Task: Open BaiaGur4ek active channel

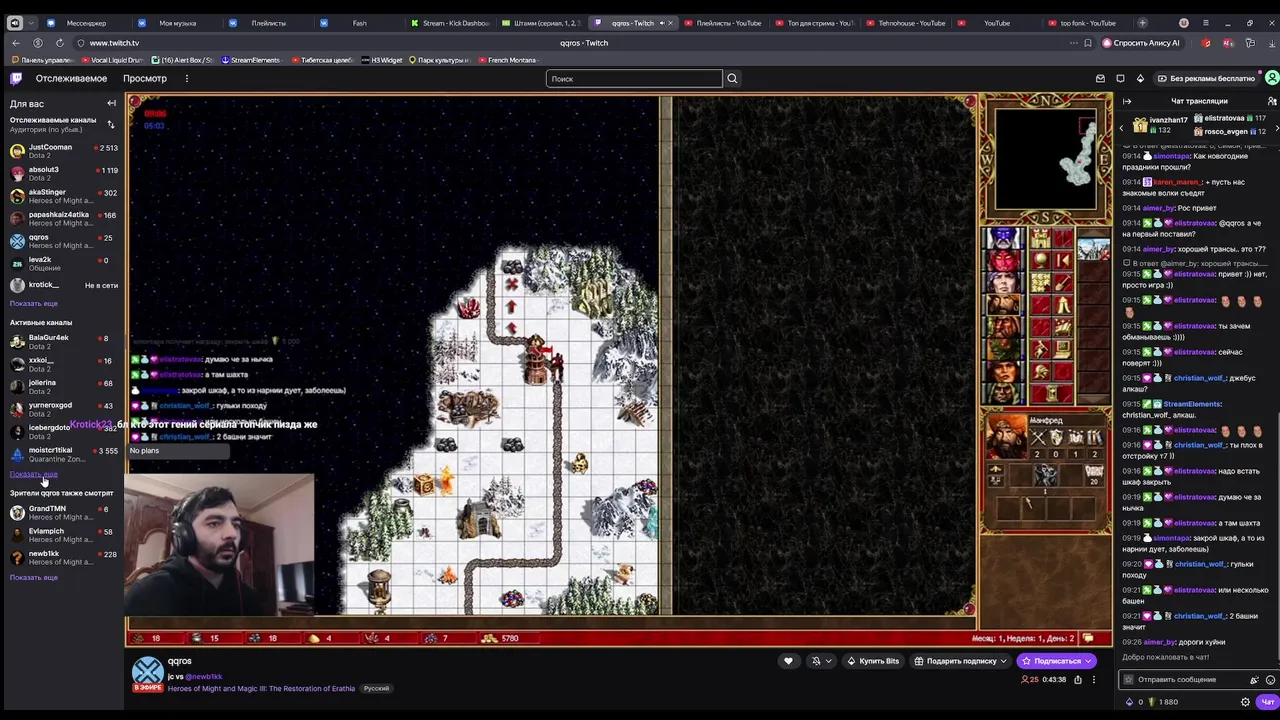Action: (x=62, y=342)
